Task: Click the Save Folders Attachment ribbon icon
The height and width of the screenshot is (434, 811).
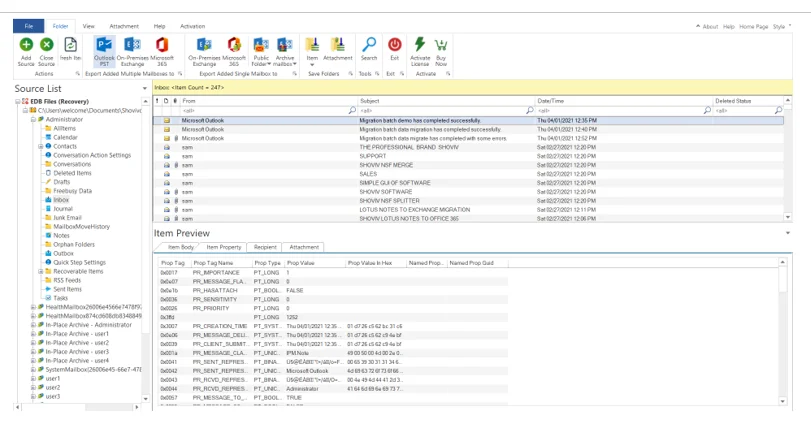Action: [338, 45]
